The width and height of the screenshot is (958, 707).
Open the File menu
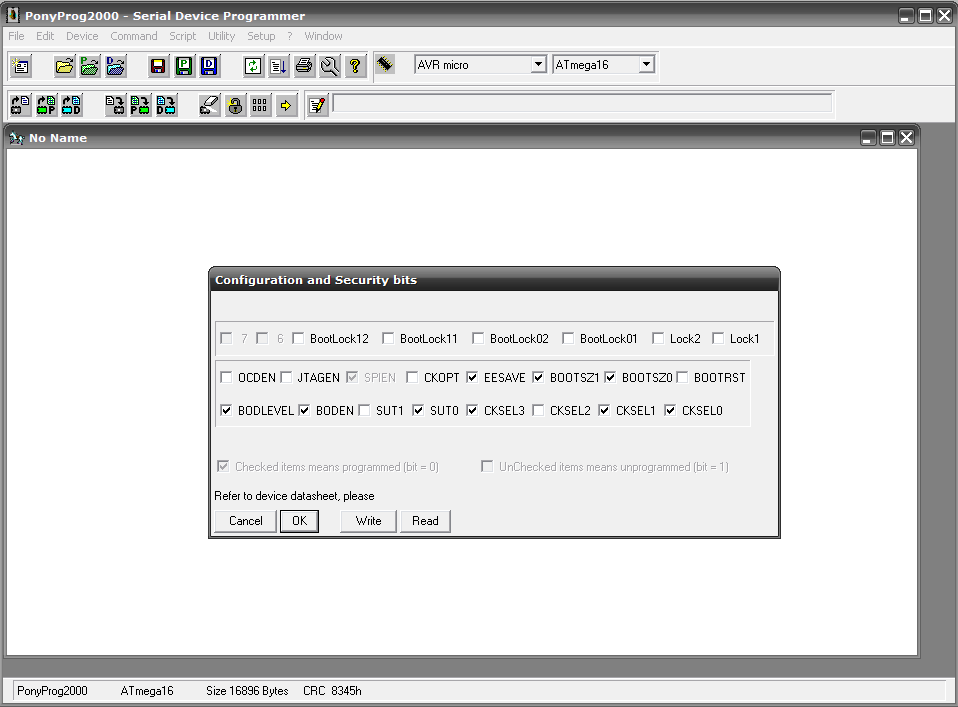16,36
